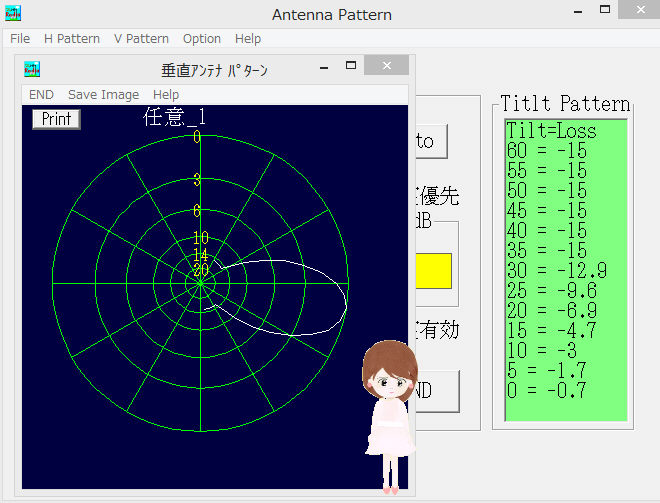Click END in the pattern window menu

[x=41, y=94]
